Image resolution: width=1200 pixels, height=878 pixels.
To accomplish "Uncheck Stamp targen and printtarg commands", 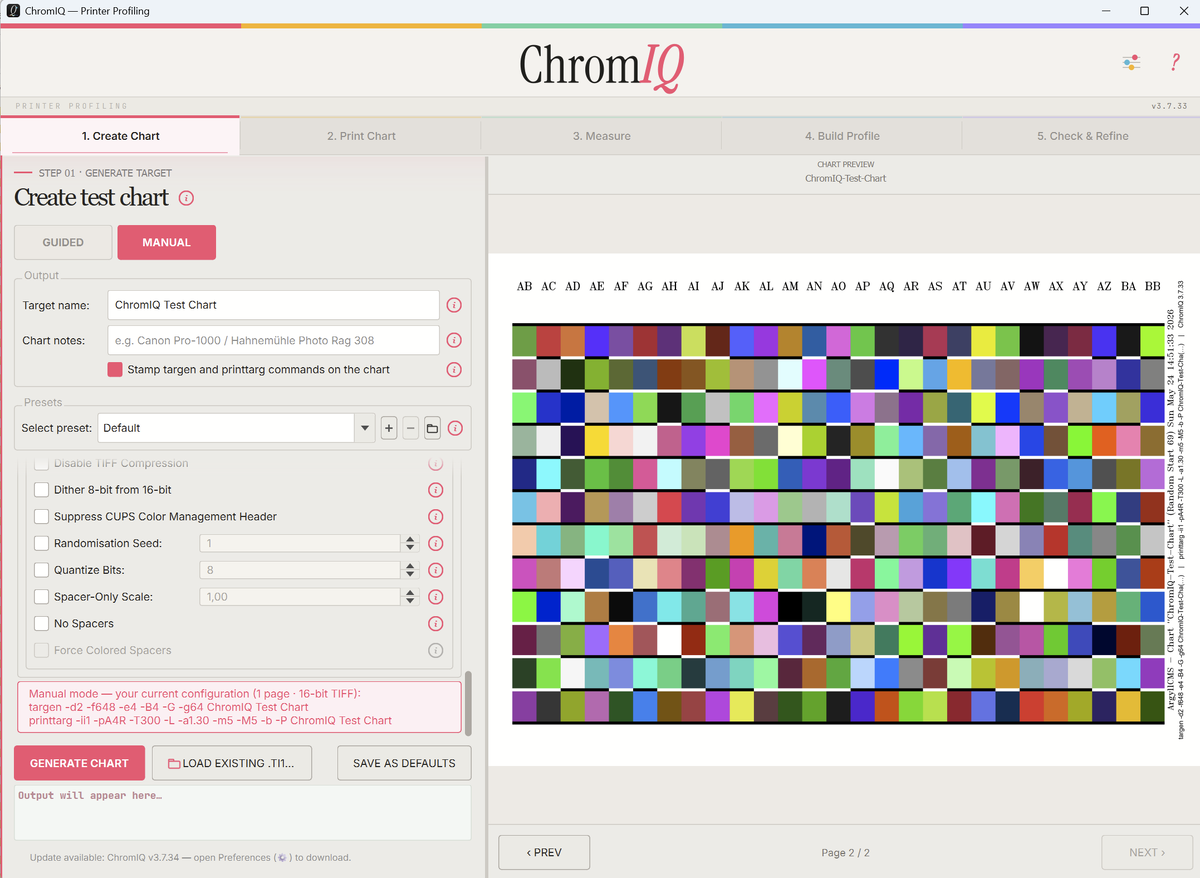I will (115, 370).
